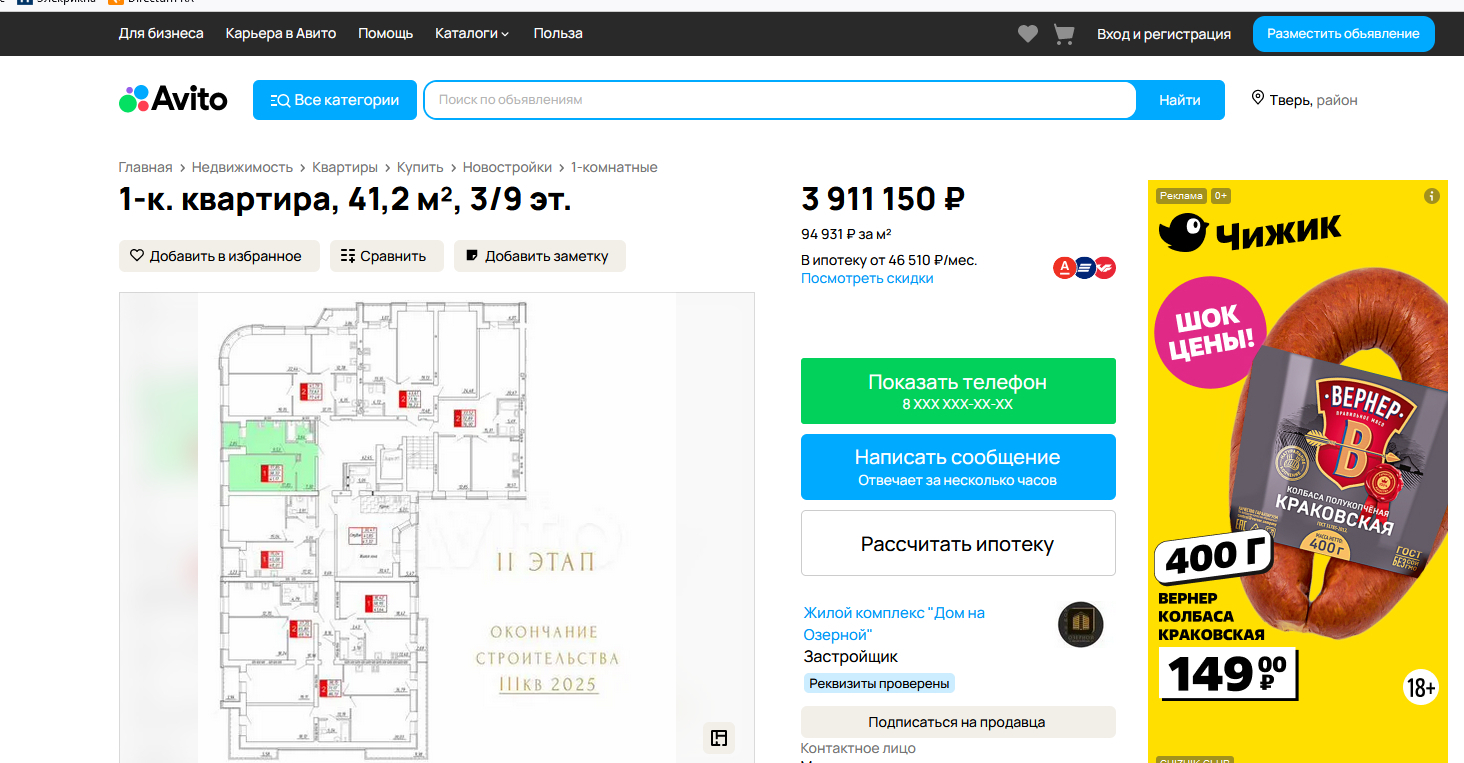Focus the Поиск по объявлениям search field
Screen dimensions: 1464x763
pos(780,100)
